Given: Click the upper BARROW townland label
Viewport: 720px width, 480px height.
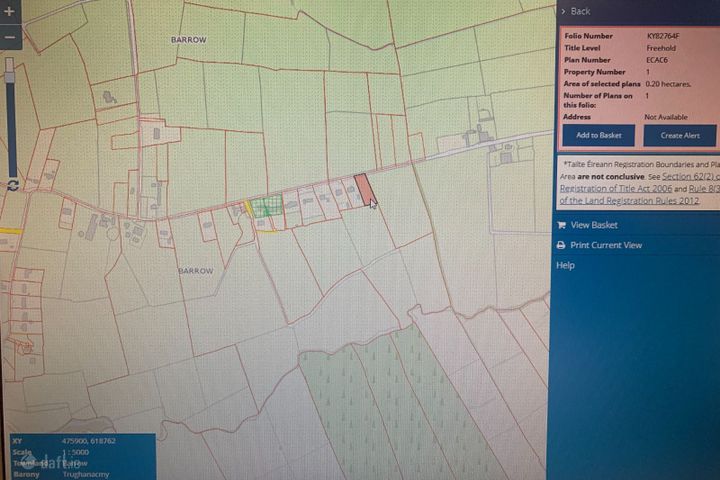Looking at the screenshot, I should pos(188,41).
